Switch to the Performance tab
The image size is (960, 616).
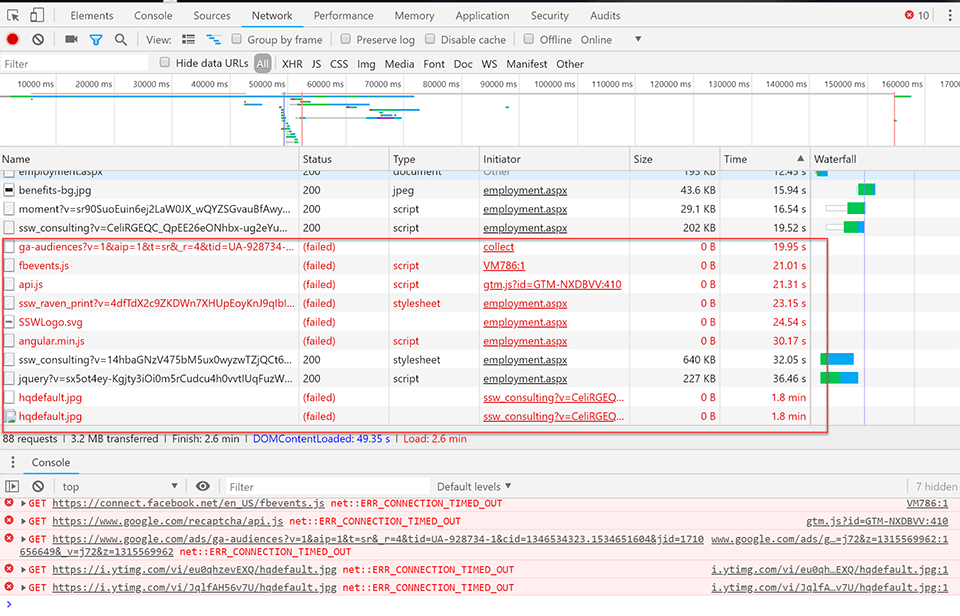tap(343, 16)
